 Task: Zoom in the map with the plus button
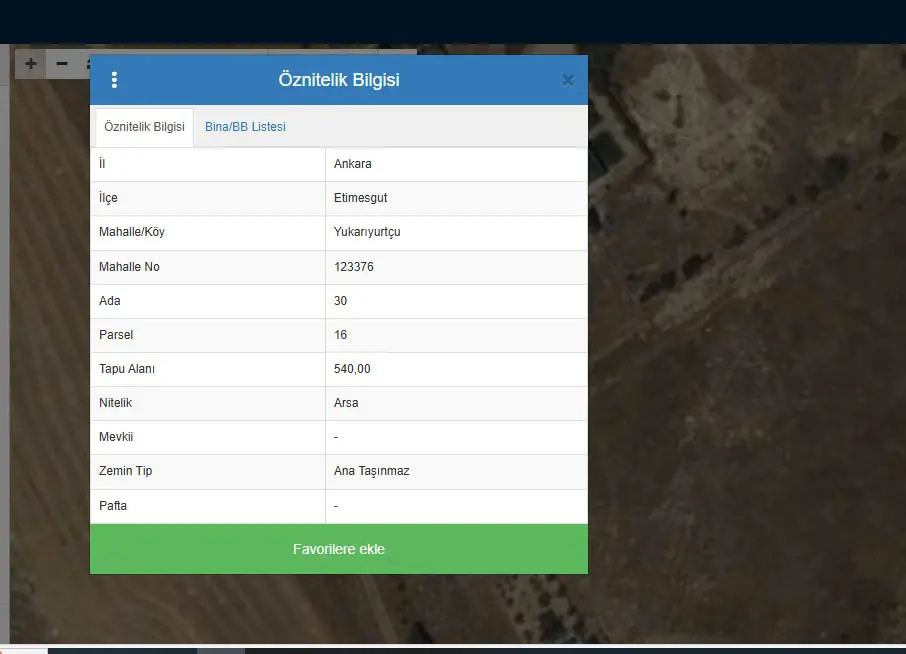31,64
